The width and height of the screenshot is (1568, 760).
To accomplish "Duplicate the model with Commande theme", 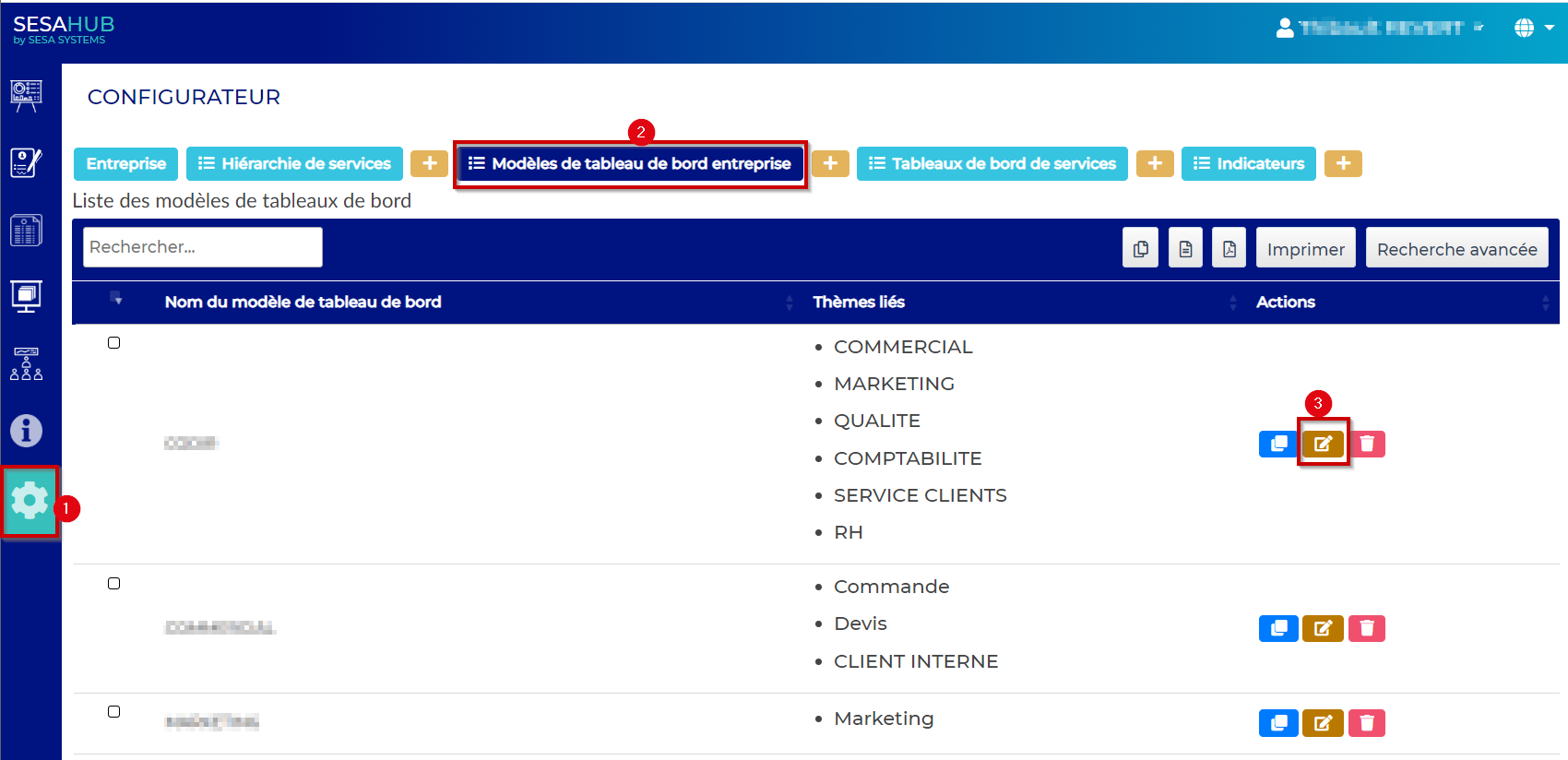I will [1278, 628].
